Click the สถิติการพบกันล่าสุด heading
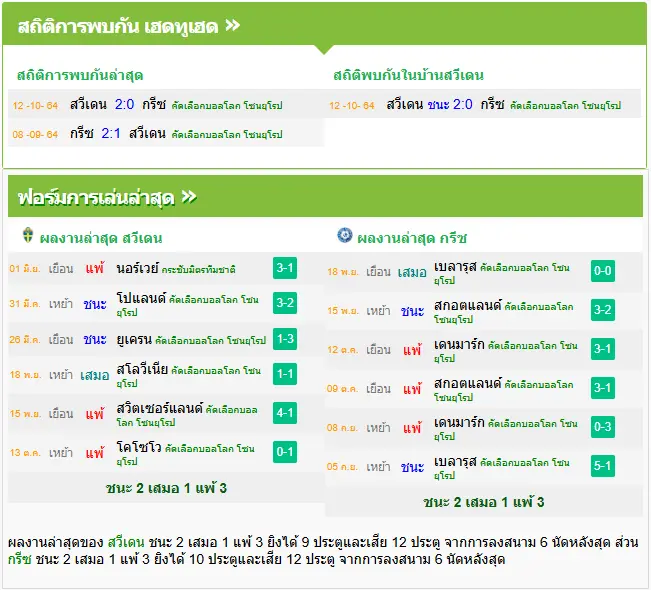 tap(80, 75)
